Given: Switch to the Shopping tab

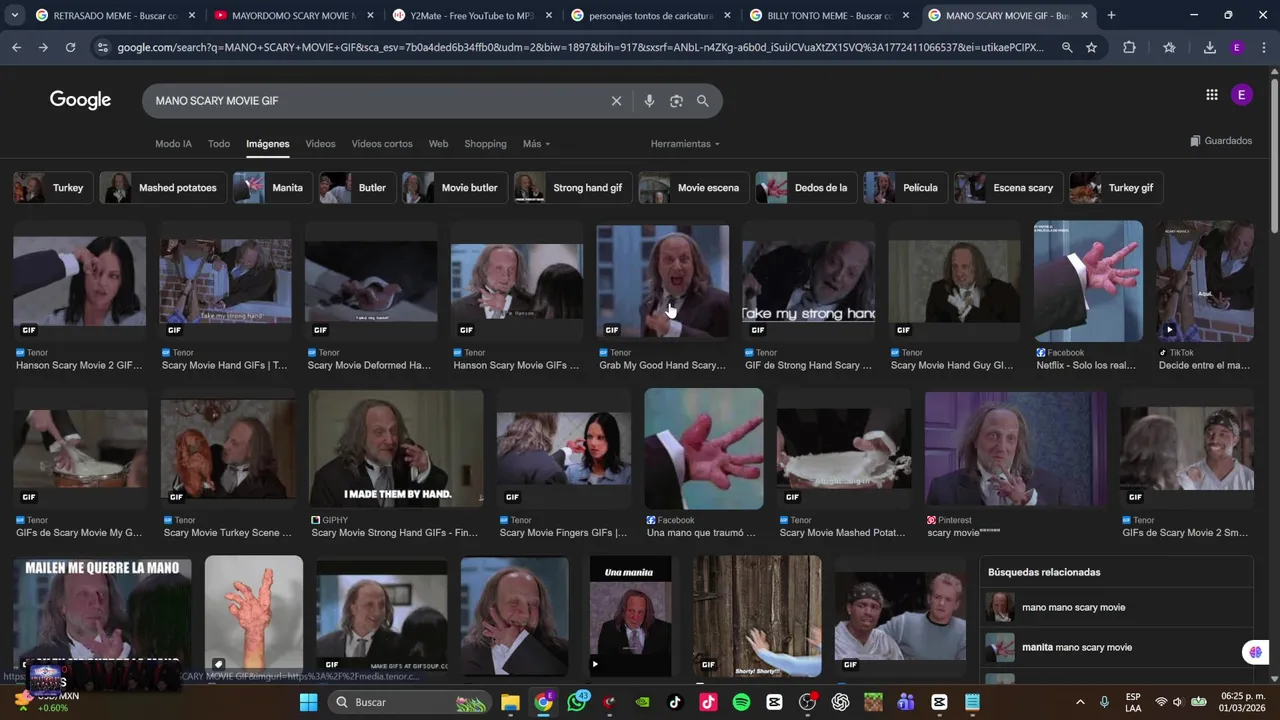Looking at the screenshot, I should tap(485, 144).
